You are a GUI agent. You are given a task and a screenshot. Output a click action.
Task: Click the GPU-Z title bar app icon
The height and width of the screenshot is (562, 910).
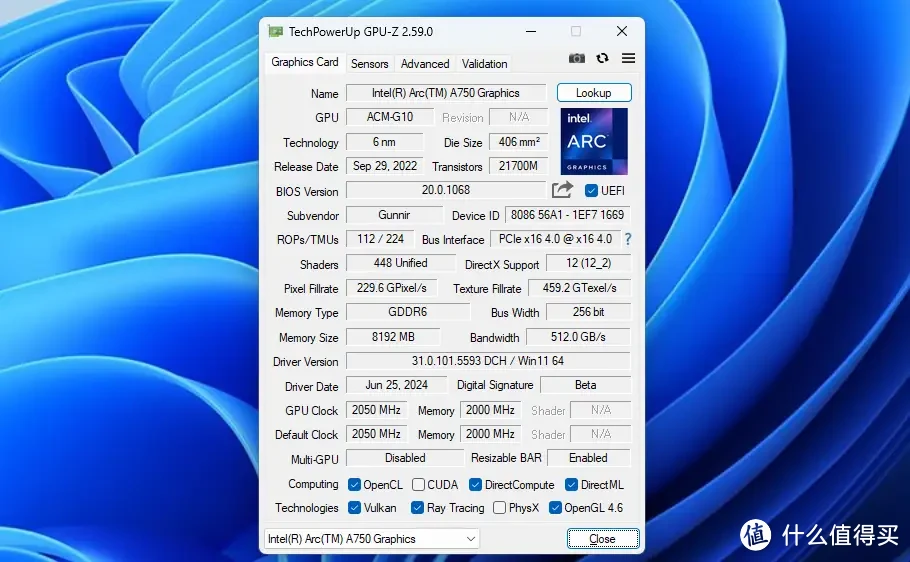pyautogui.click(x=275, y=31)
